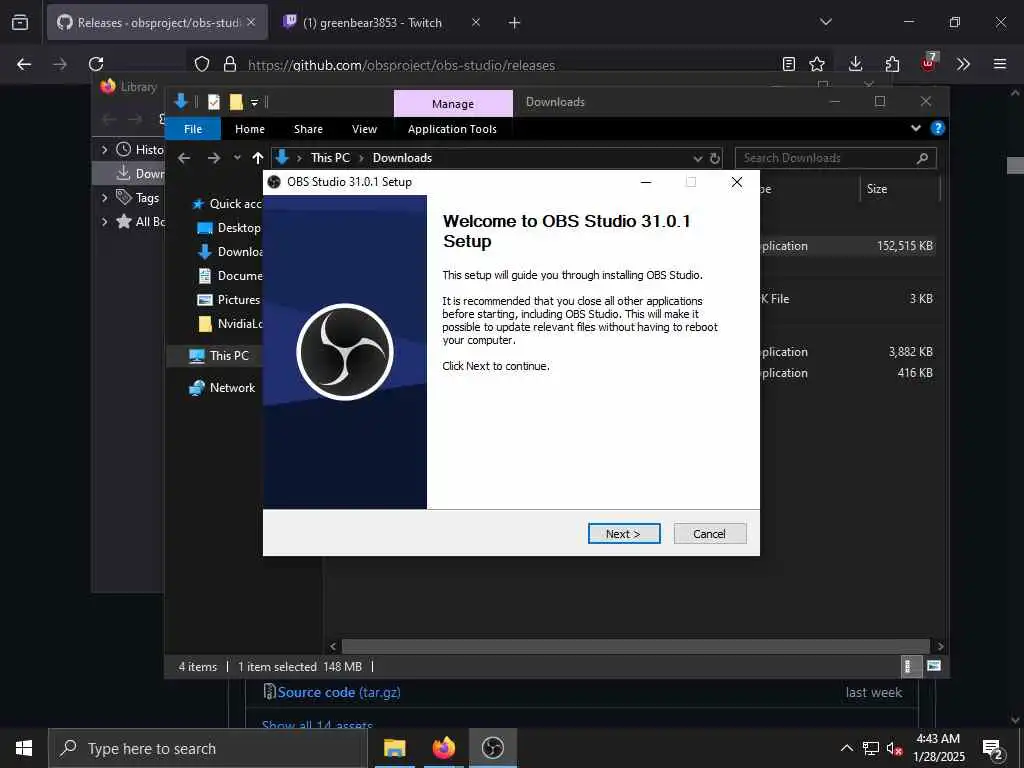Click the Search Downloads field

point(835,158)
